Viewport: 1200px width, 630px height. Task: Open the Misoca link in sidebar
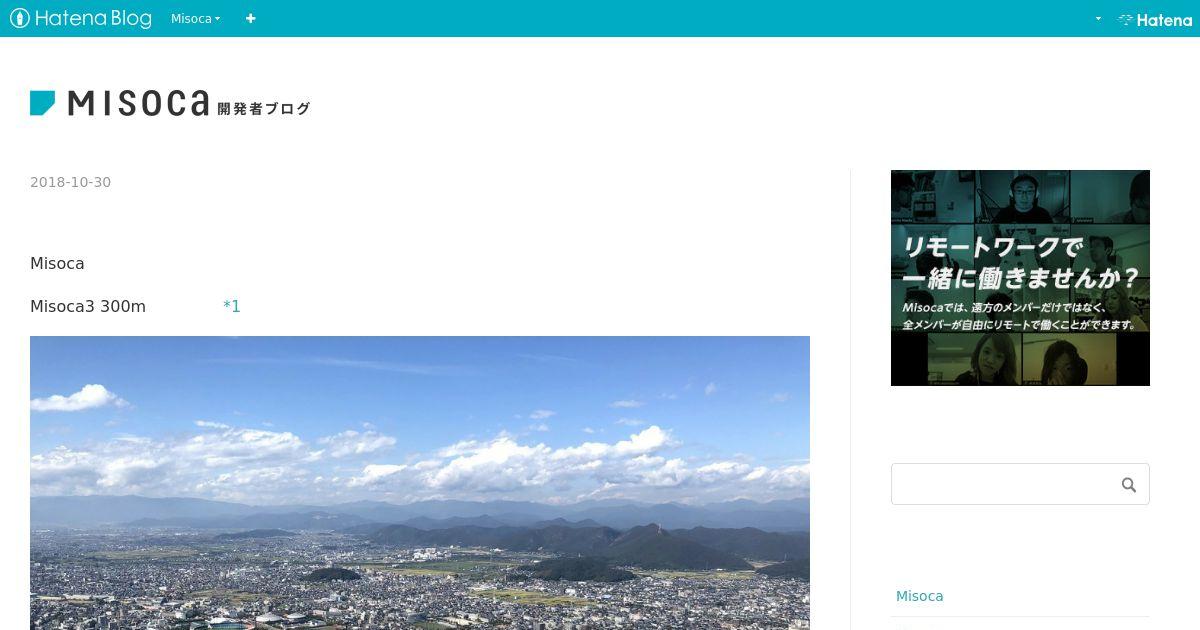(x=919, y=596)
